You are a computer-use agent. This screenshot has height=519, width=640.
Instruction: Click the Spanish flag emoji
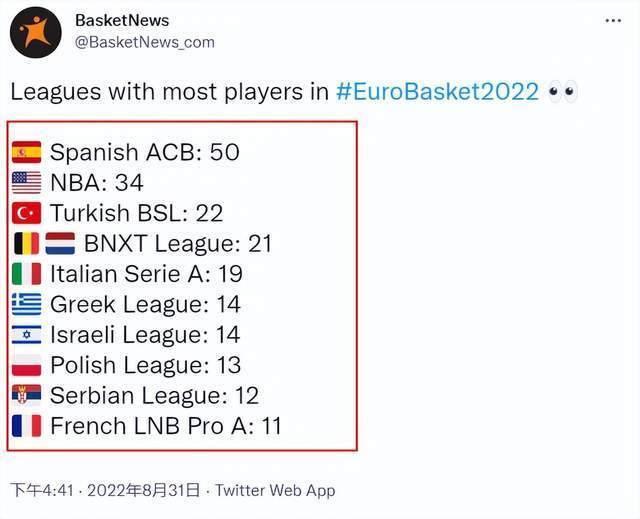27,152
